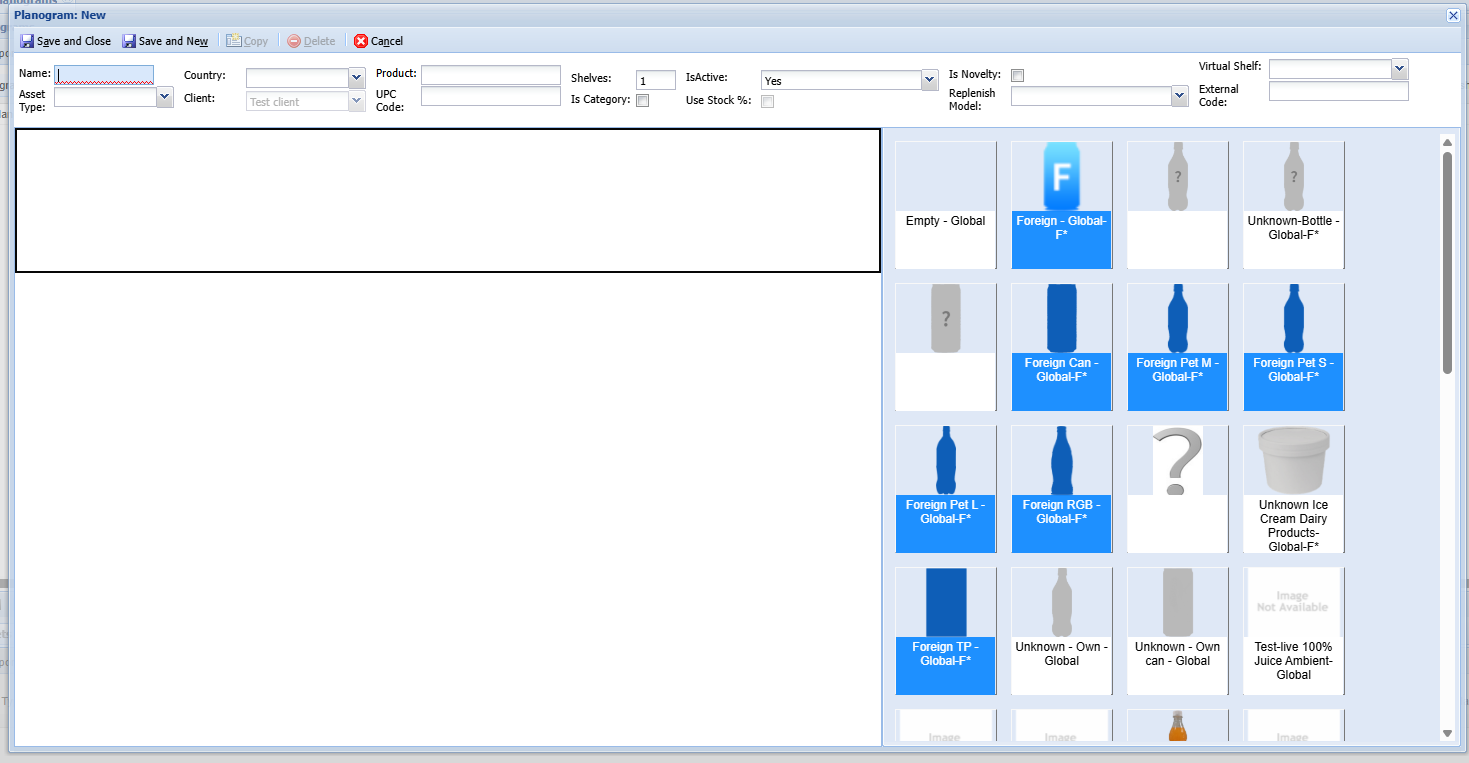Pick the Foreign Can product icon
Viewport: 1469px width, 763px height.
1061,318
